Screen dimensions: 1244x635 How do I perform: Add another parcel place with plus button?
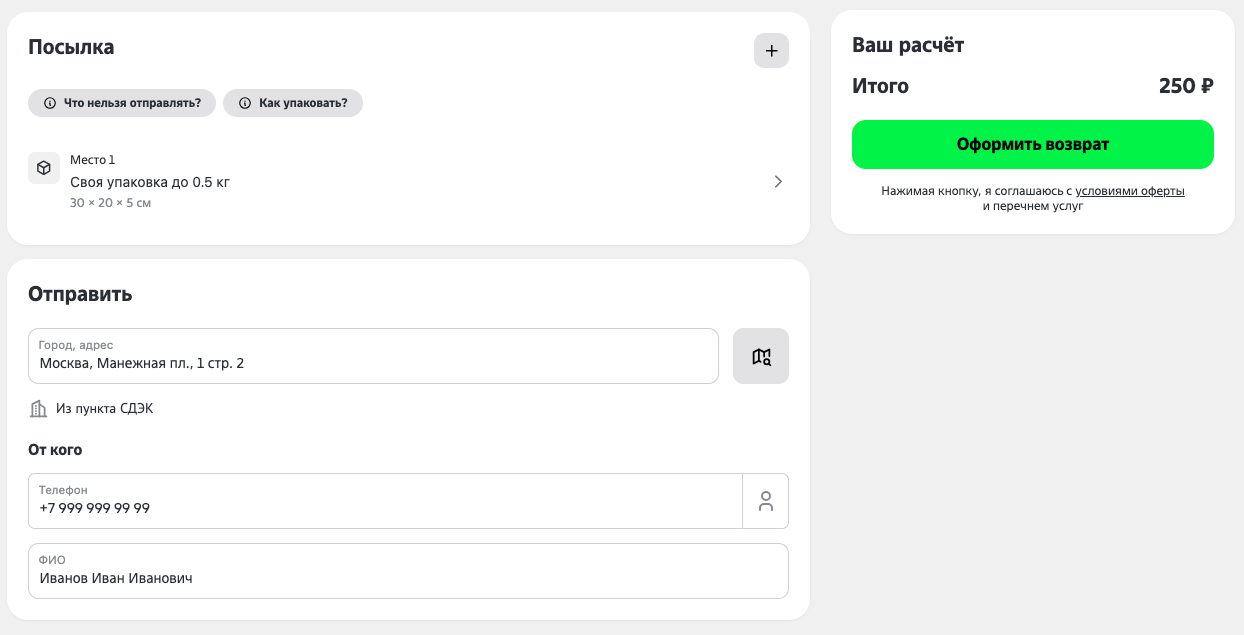(771, 50)
